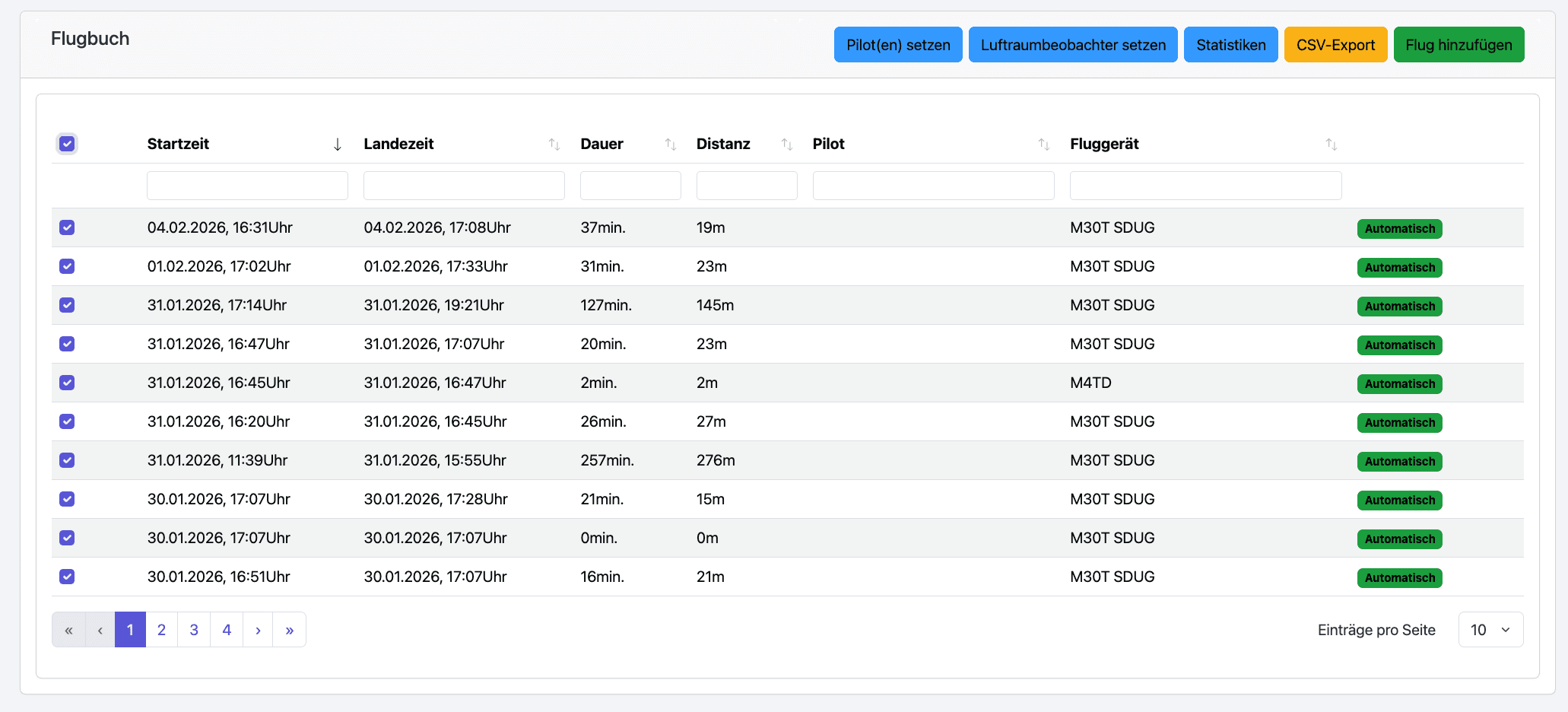Click the Flug hinzufügen button
1568x712 pixels.
coord(1458,45)
